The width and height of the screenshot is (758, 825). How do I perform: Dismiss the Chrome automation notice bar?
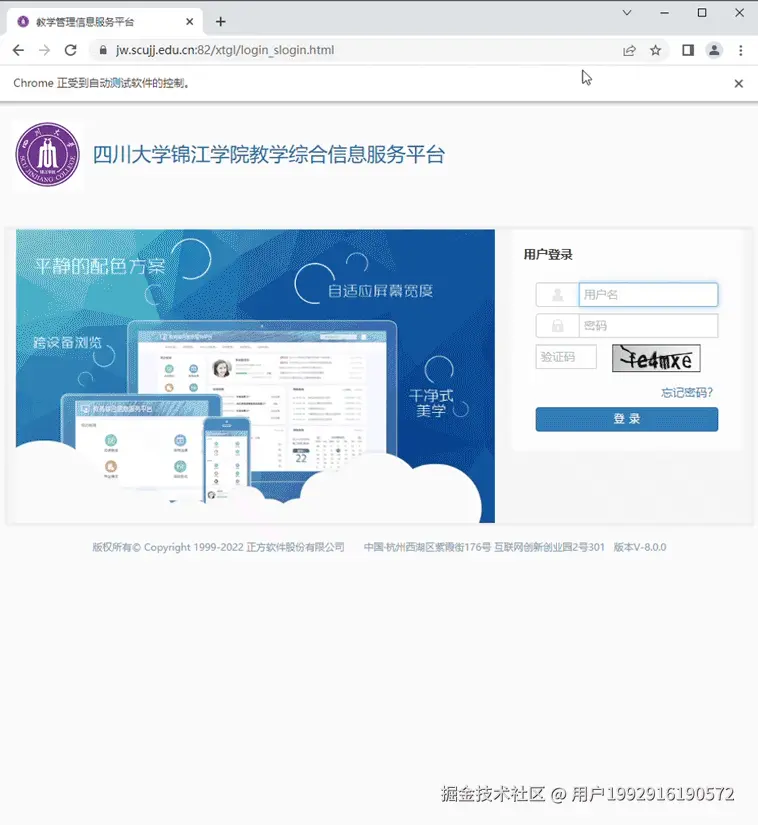pyautogui.click(x=739, y=83)
